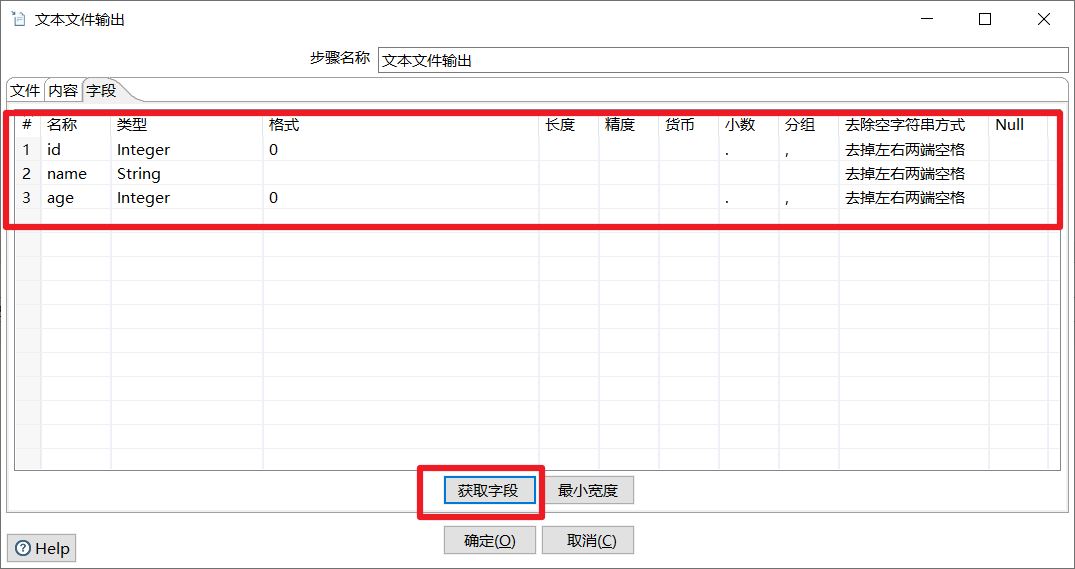This screenshot has height=569, width=1075.
Task: Minimize the 文本文件输出 dialog
Action: tap(926, 19)
